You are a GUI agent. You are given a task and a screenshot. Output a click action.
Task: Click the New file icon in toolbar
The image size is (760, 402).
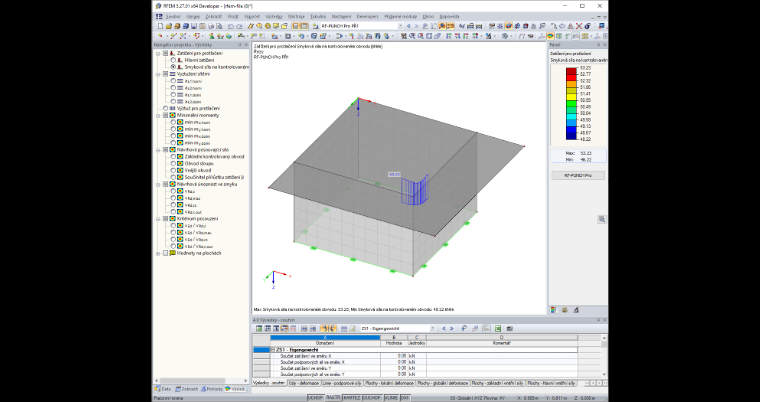[x=160, y=26]
